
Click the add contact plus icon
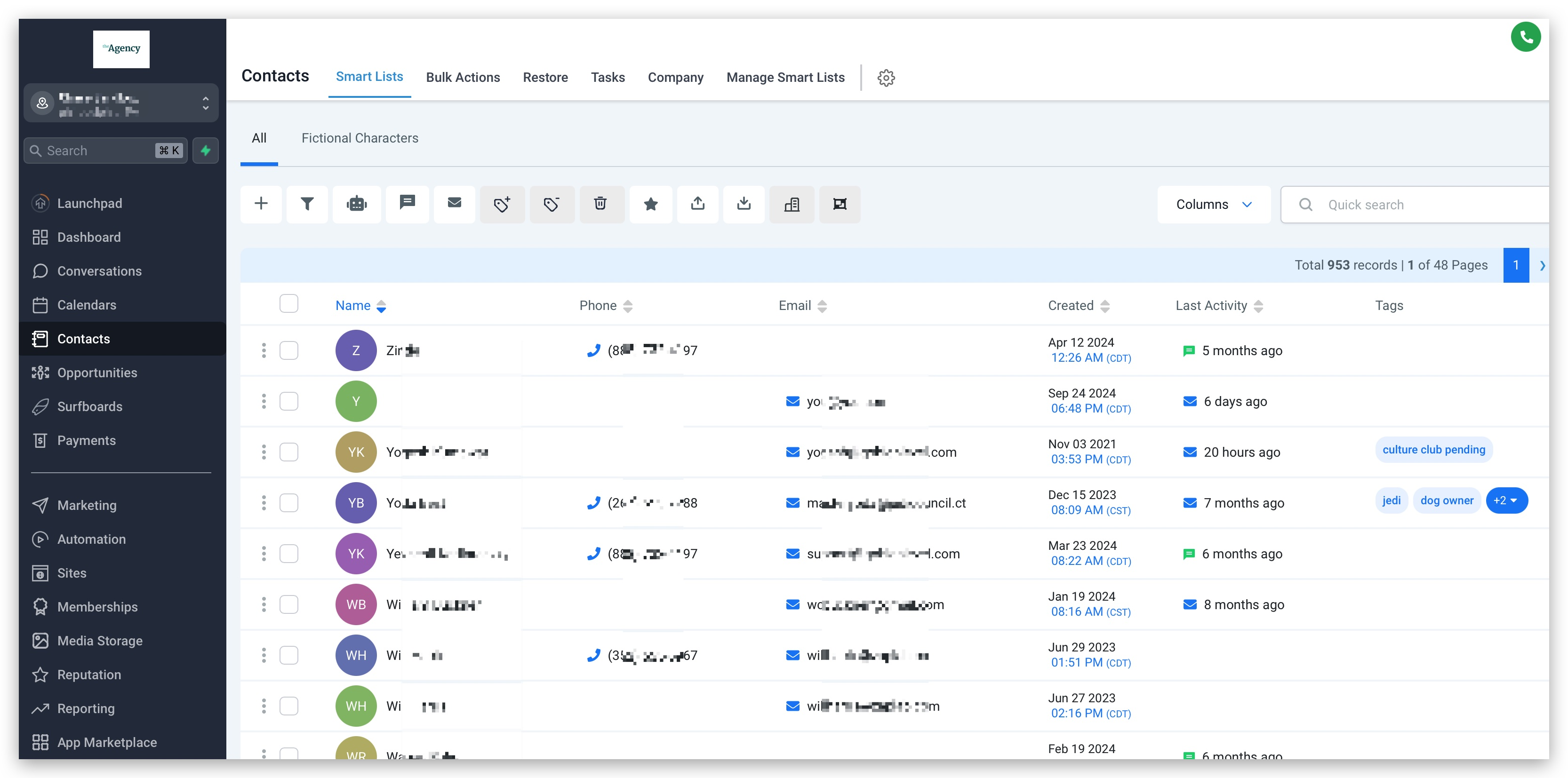click(x=261, y=204)
